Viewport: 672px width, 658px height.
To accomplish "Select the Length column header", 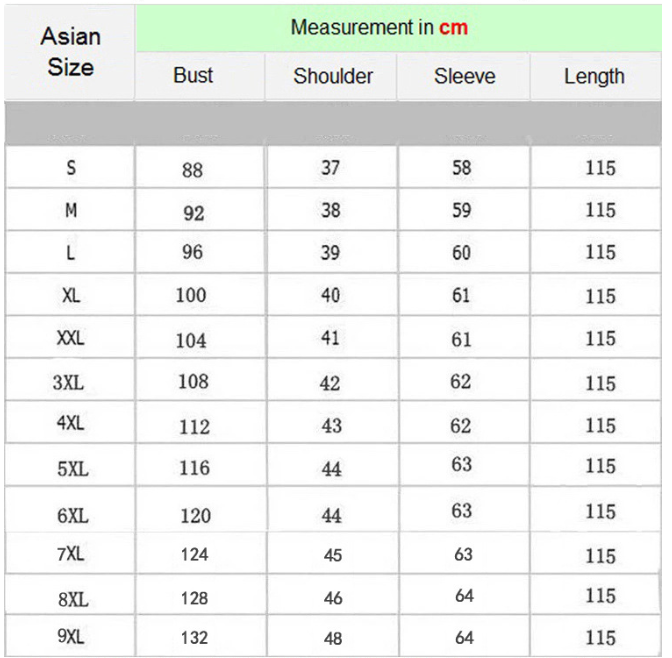I will (x=594, y=76).
